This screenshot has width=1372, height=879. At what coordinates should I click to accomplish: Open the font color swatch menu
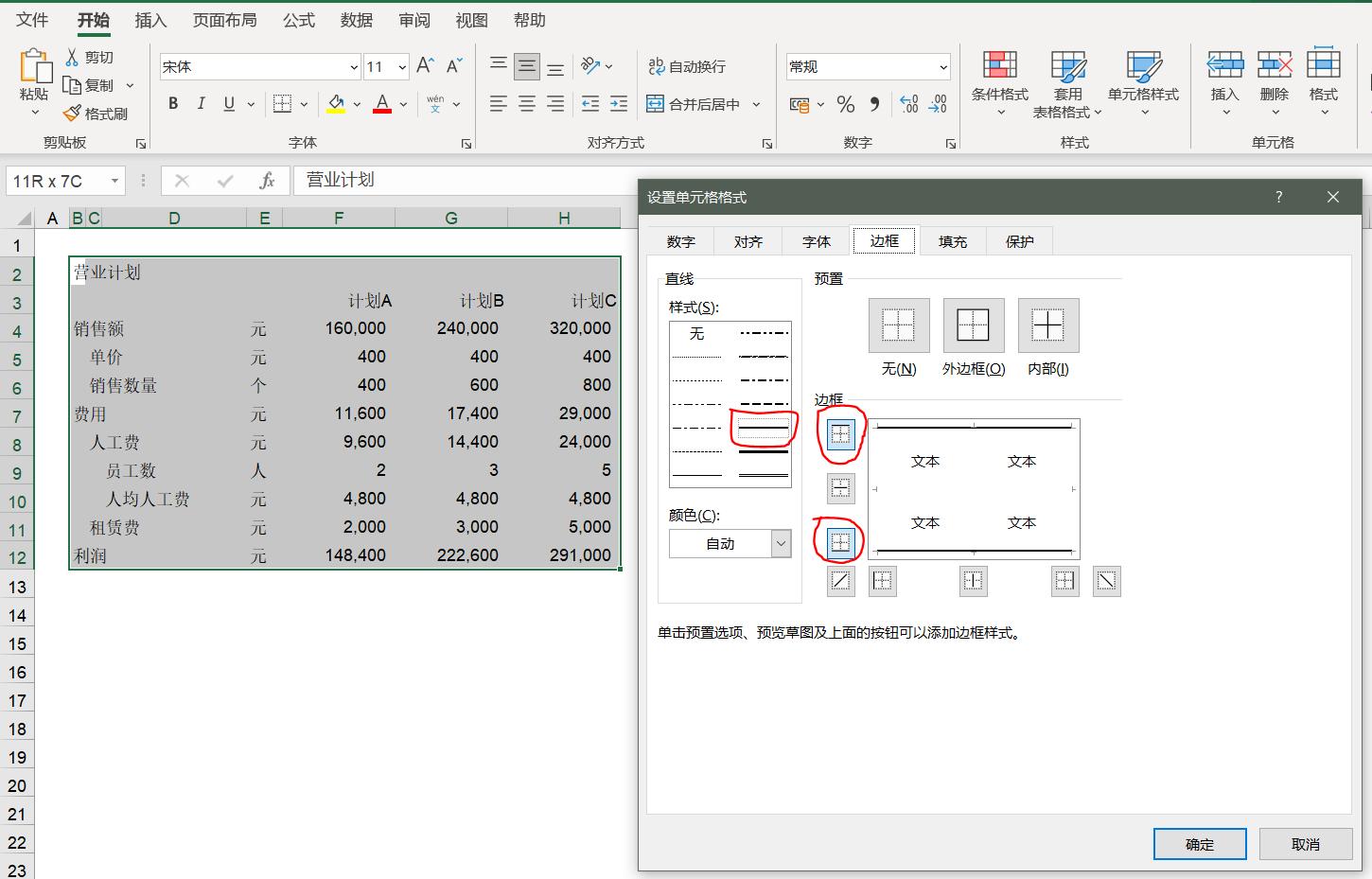[402, 104]
